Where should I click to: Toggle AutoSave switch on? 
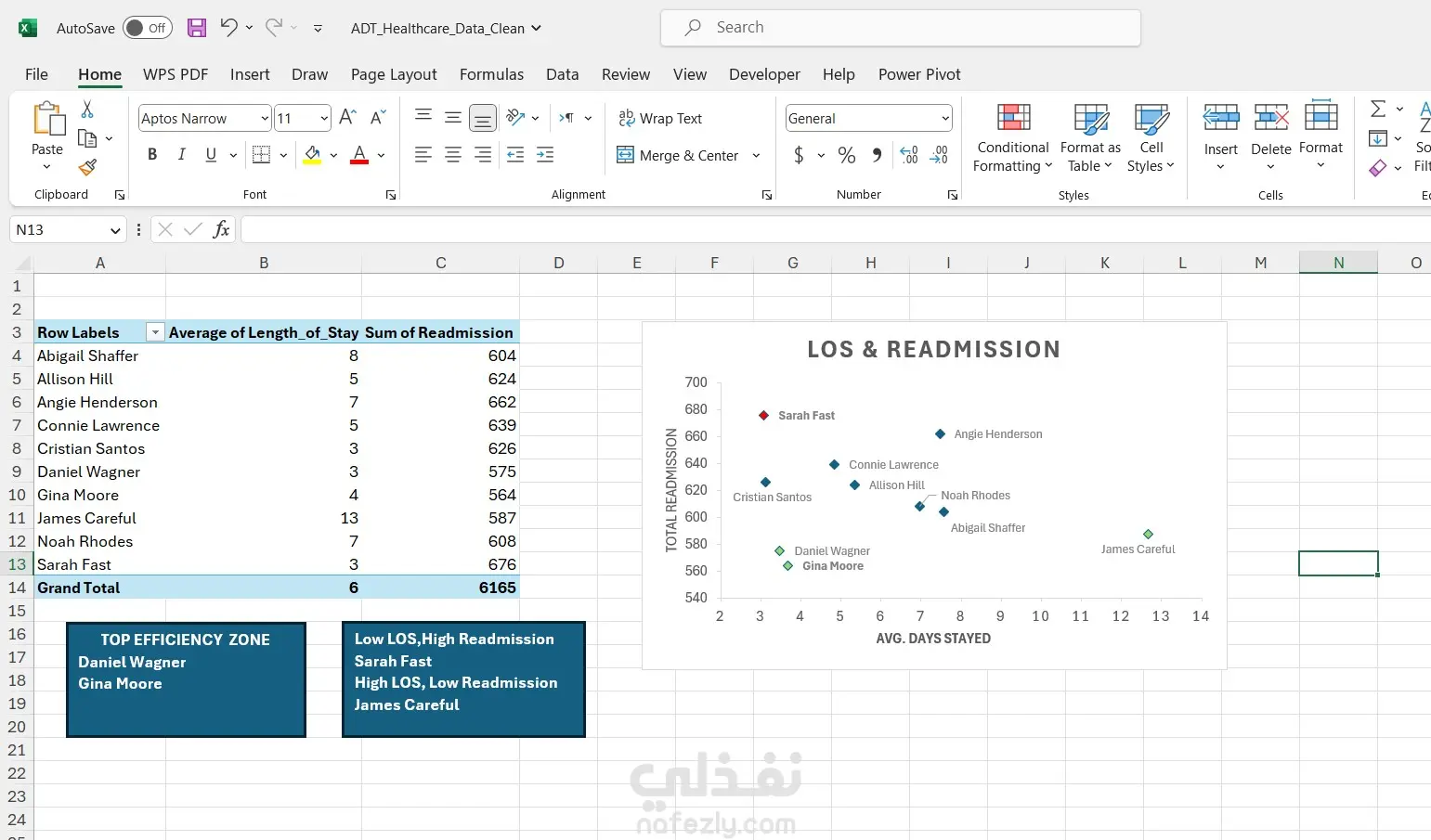click(x=148, y=28)
